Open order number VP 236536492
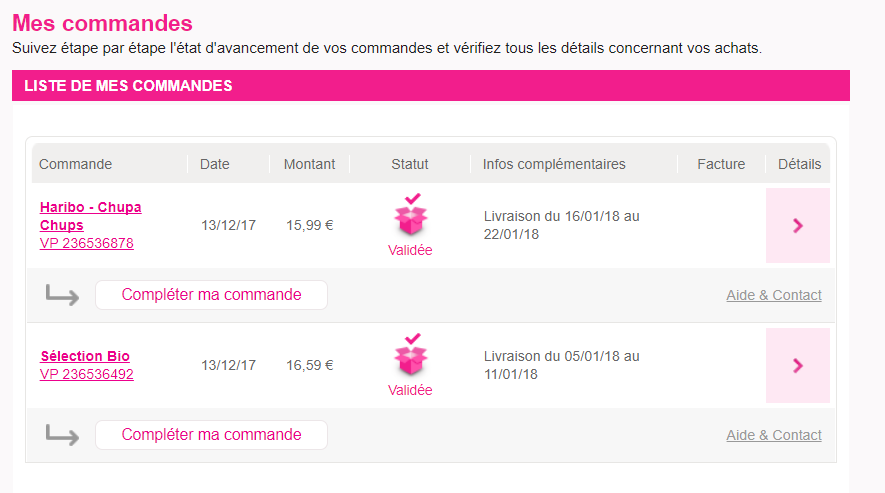 [x=87, y=374]
